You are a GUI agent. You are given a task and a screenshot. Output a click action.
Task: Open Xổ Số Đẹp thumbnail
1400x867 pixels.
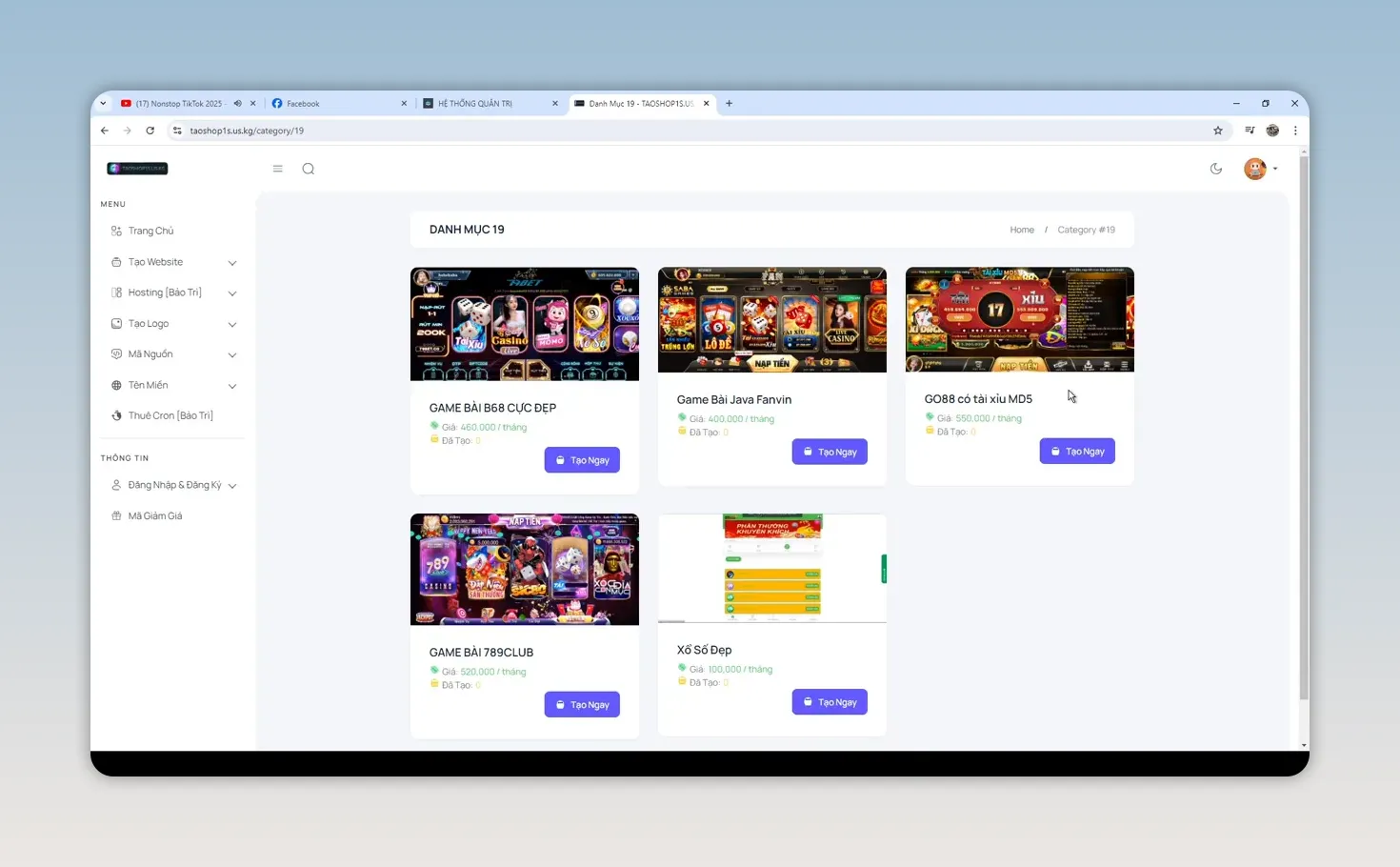tap(772, 569)
